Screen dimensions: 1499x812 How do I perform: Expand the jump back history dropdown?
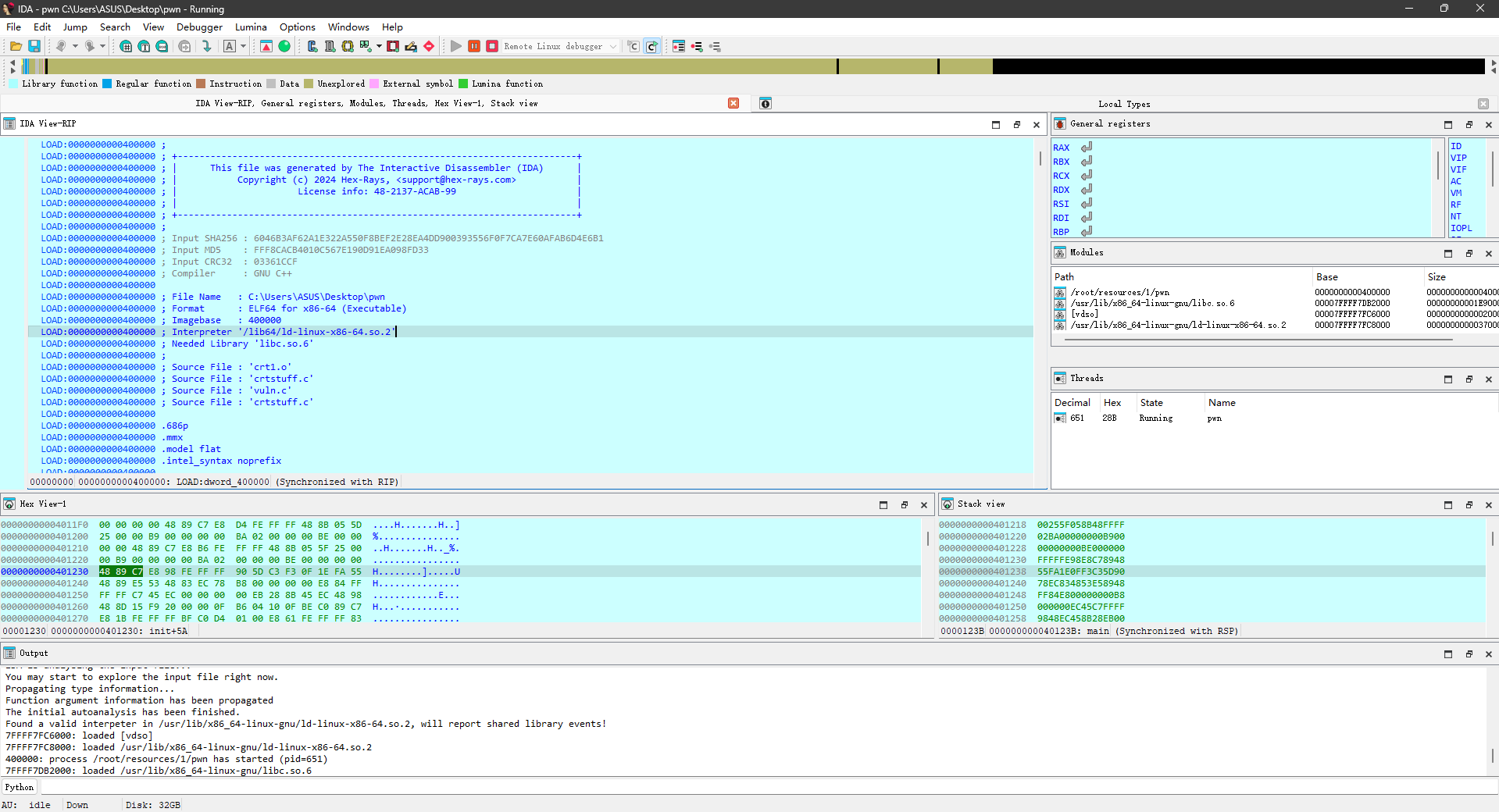click(75, 47)
